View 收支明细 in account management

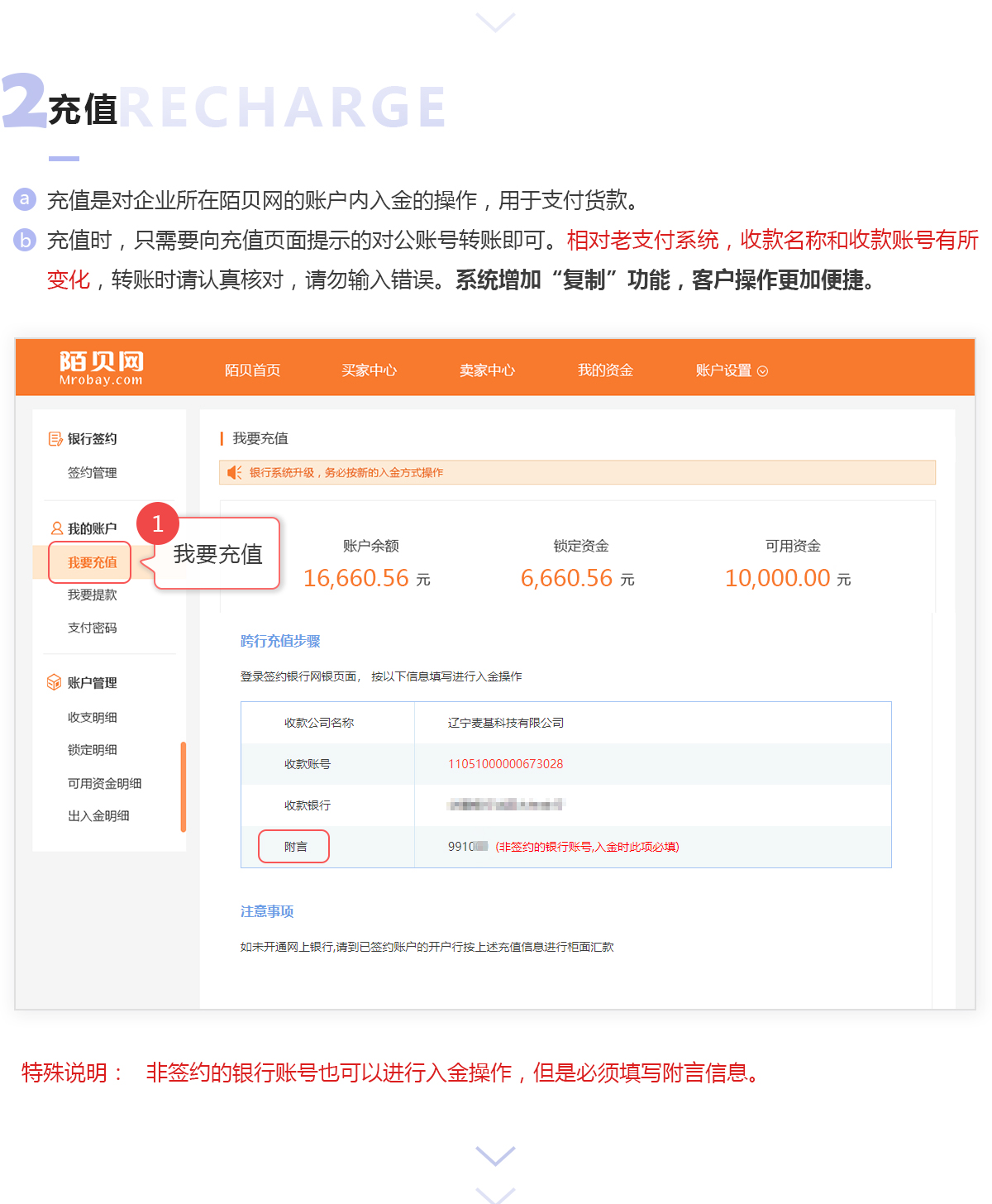pyautogui.click(x=92, y=717)
